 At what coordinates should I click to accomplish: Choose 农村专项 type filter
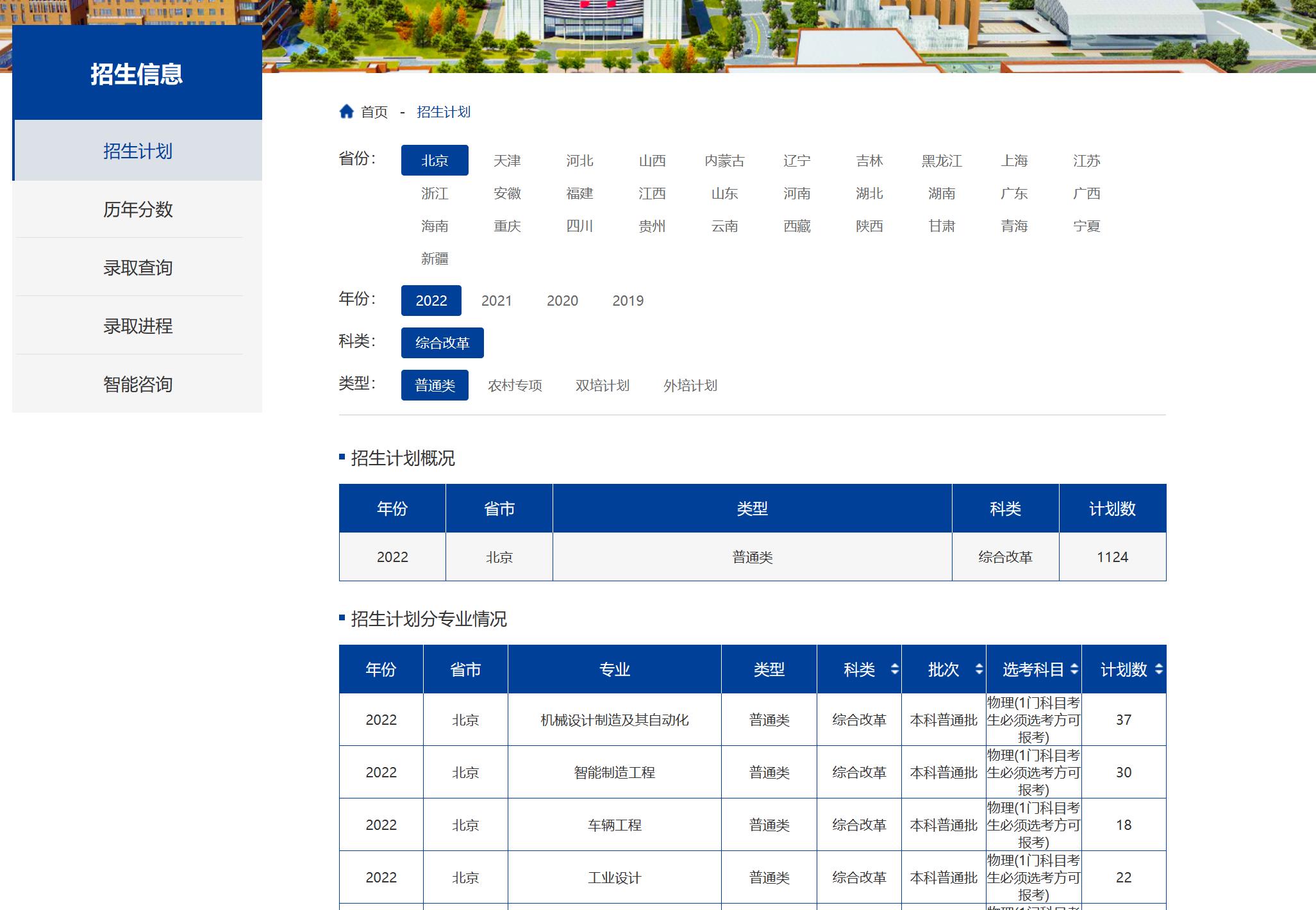click(x=515, y=385)
